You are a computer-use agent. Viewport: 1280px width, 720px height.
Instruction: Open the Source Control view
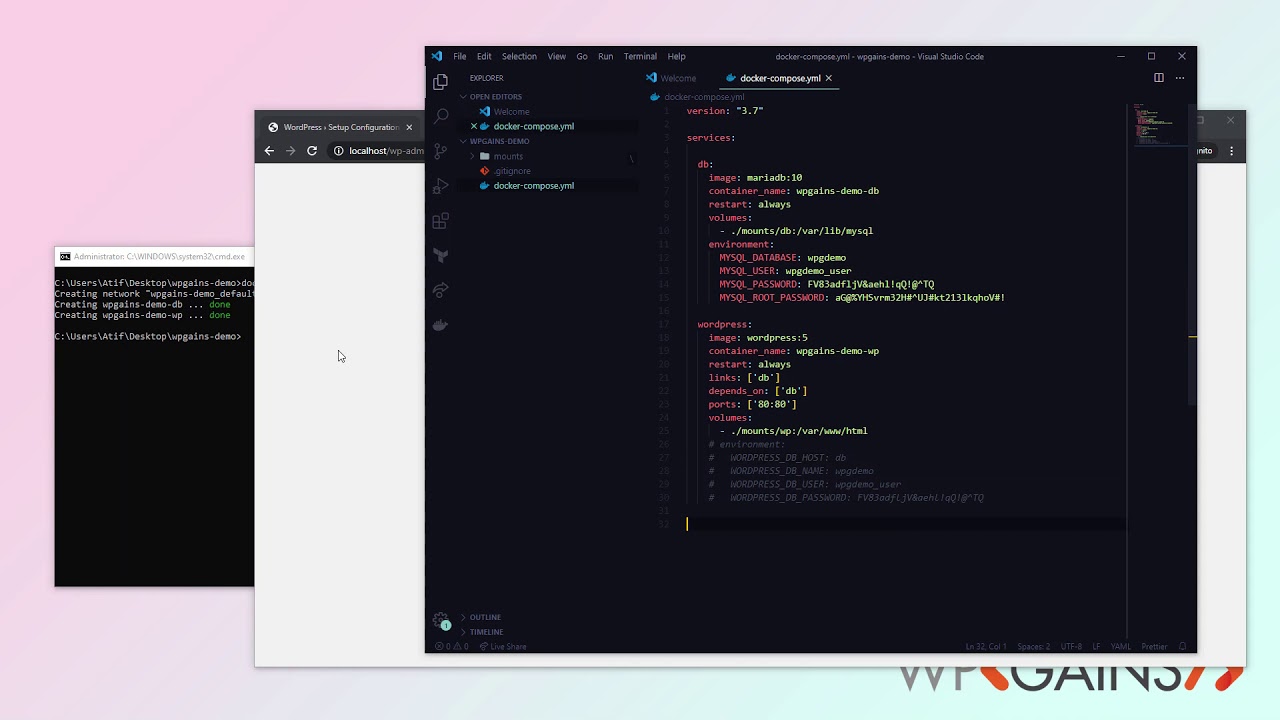point(441,152)
